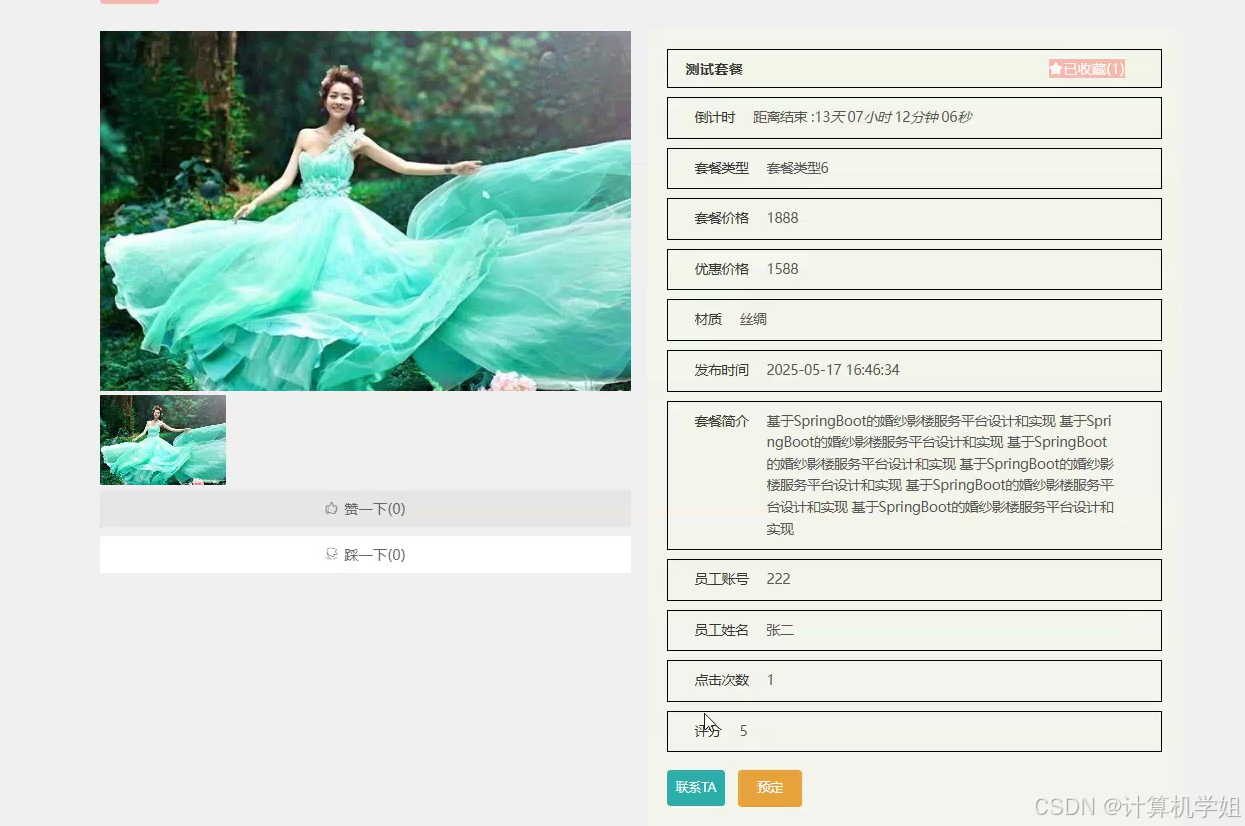Click the 套餐价格 label
Image resolution: width=1245 pixels, height=826 pixels.
click(x=722, y=218)
